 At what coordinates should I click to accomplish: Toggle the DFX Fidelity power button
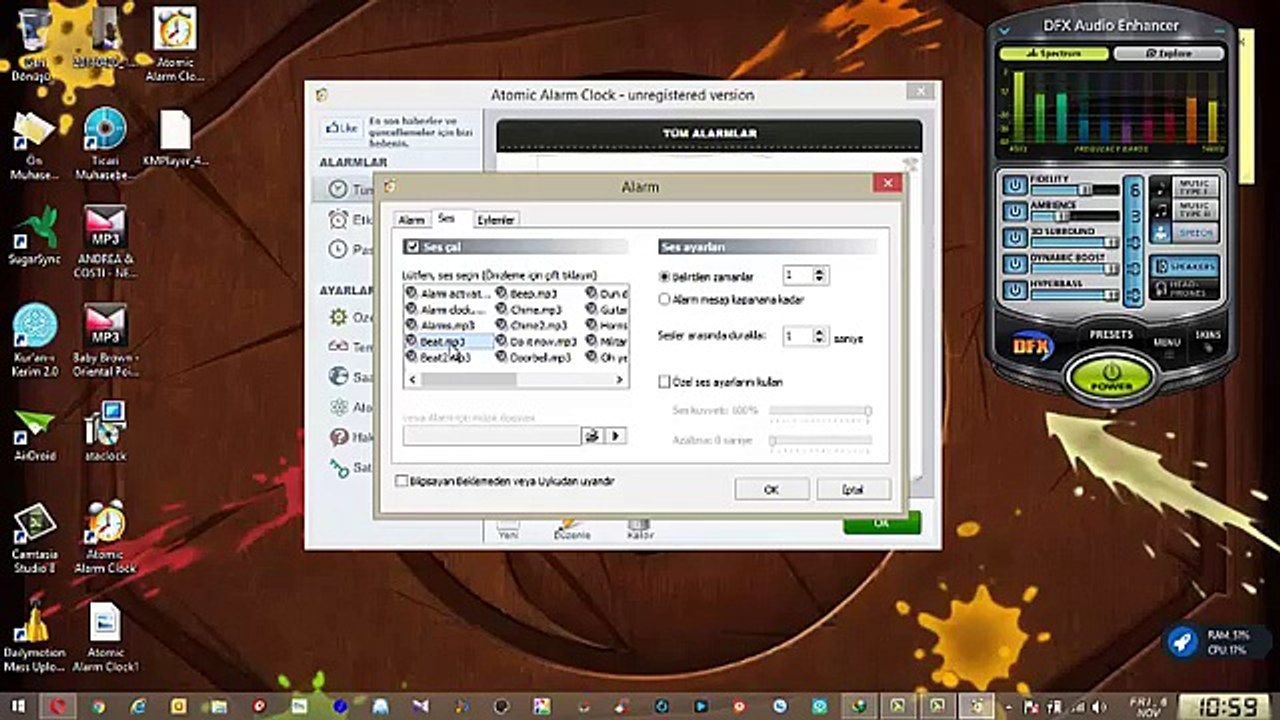[x=1016, y=186]
